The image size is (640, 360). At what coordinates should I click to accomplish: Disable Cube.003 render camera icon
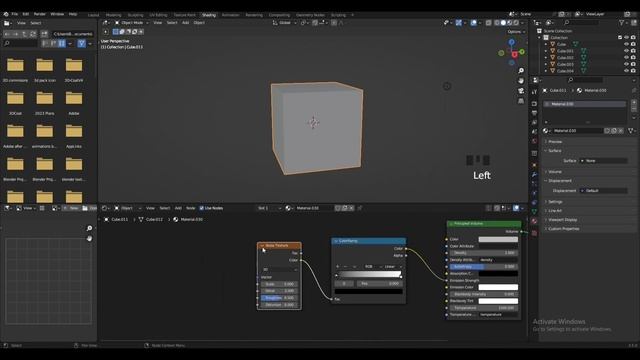click(x=633, y=64)
